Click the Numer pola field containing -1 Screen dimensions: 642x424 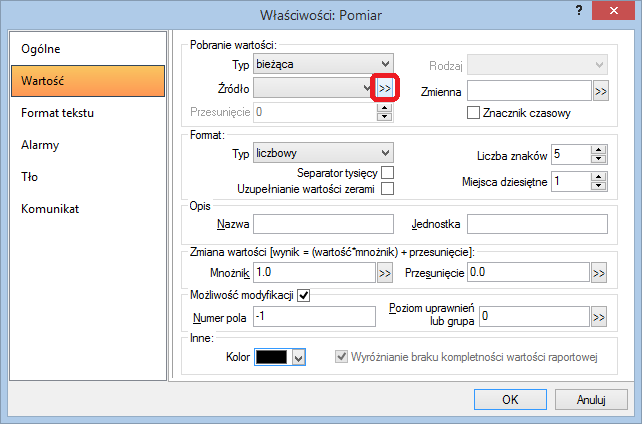tap(314, 317)
